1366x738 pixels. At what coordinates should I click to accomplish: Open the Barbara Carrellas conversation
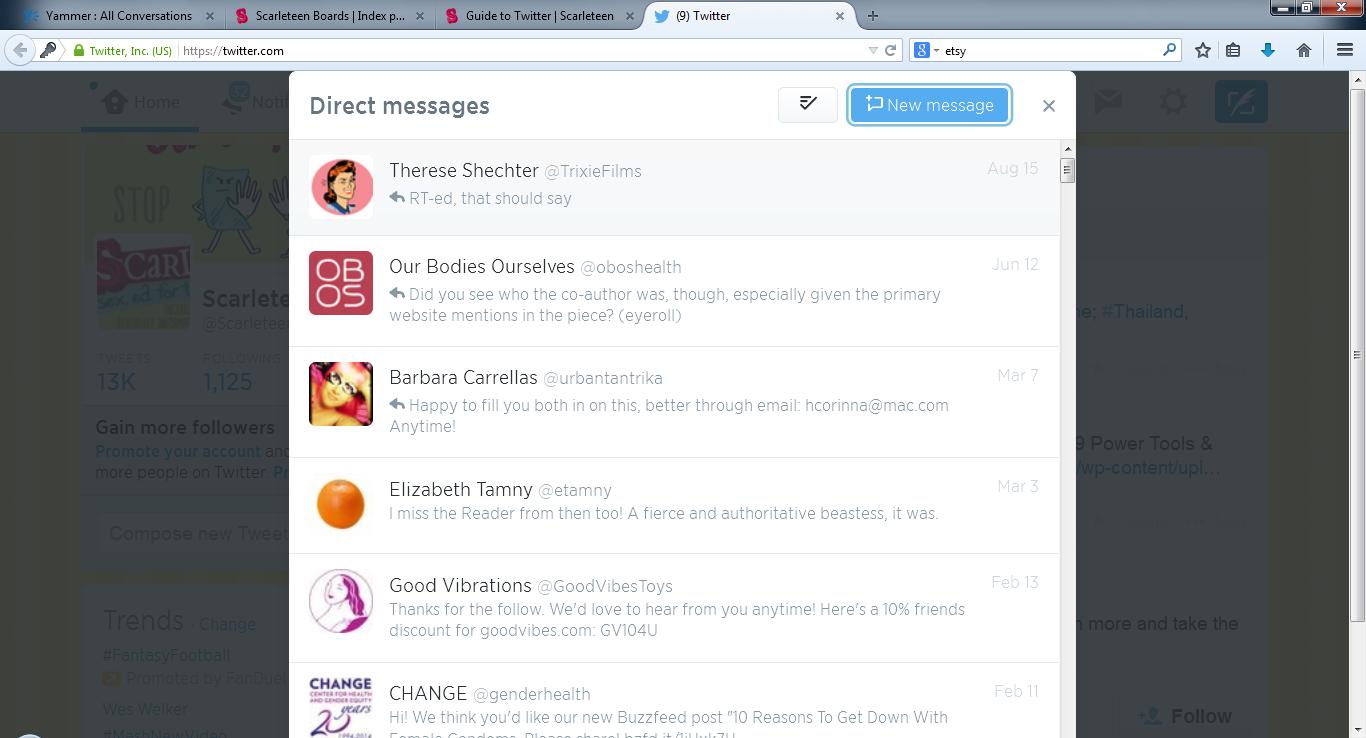(x=674, y=402)
